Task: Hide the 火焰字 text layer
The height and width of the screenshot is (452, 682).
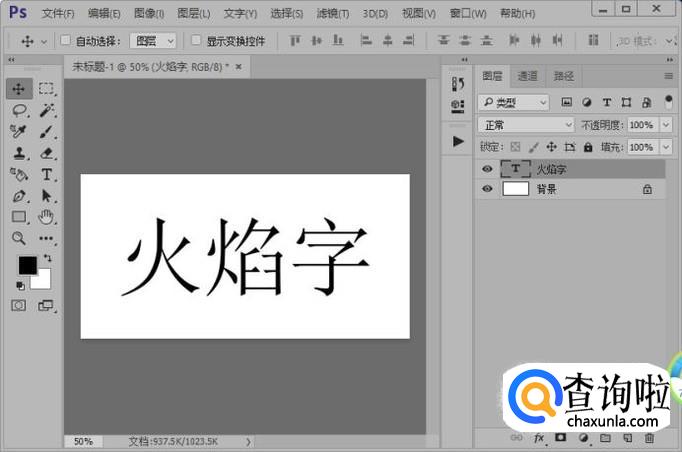Action: click(487, 169)
